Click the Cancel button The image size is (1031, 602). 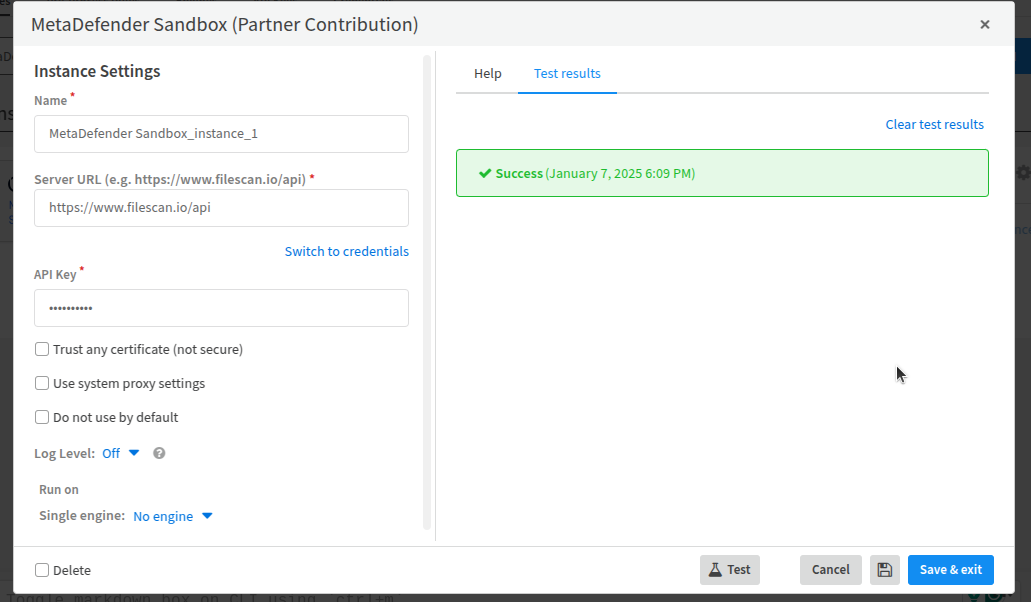[830, 570]
